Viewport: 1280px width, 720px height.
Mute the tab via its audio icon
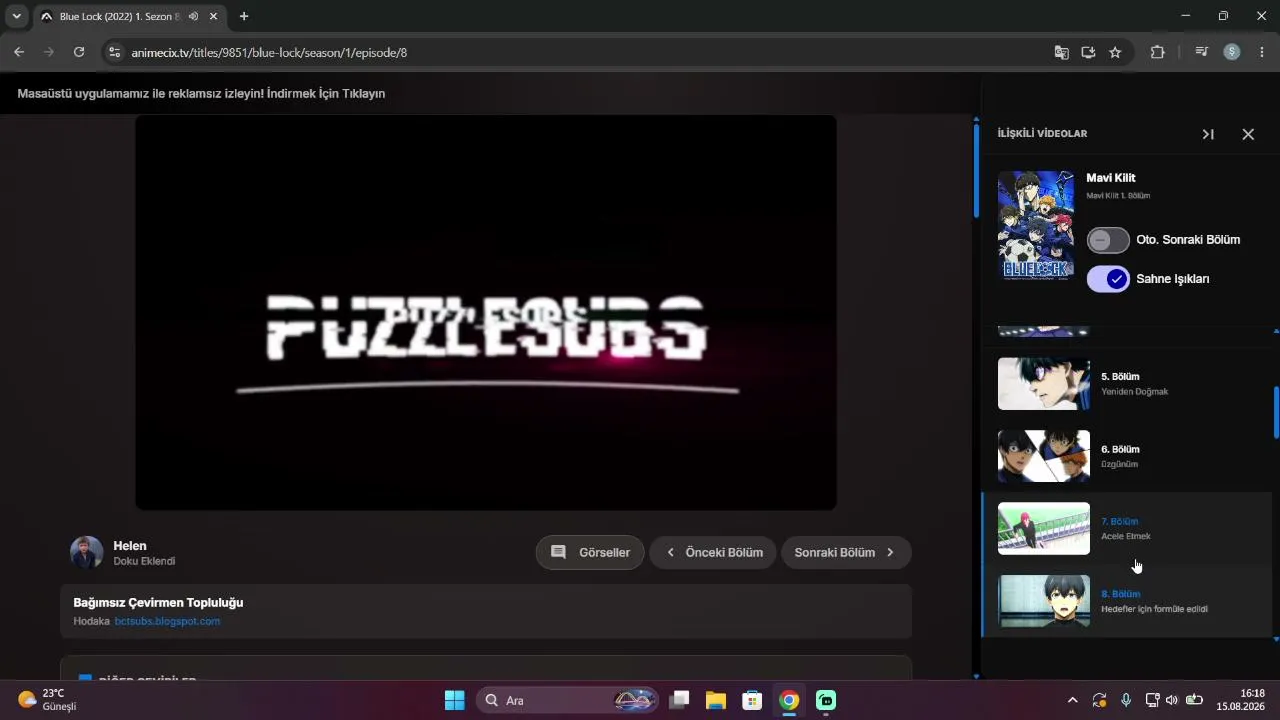click(193, 16)
